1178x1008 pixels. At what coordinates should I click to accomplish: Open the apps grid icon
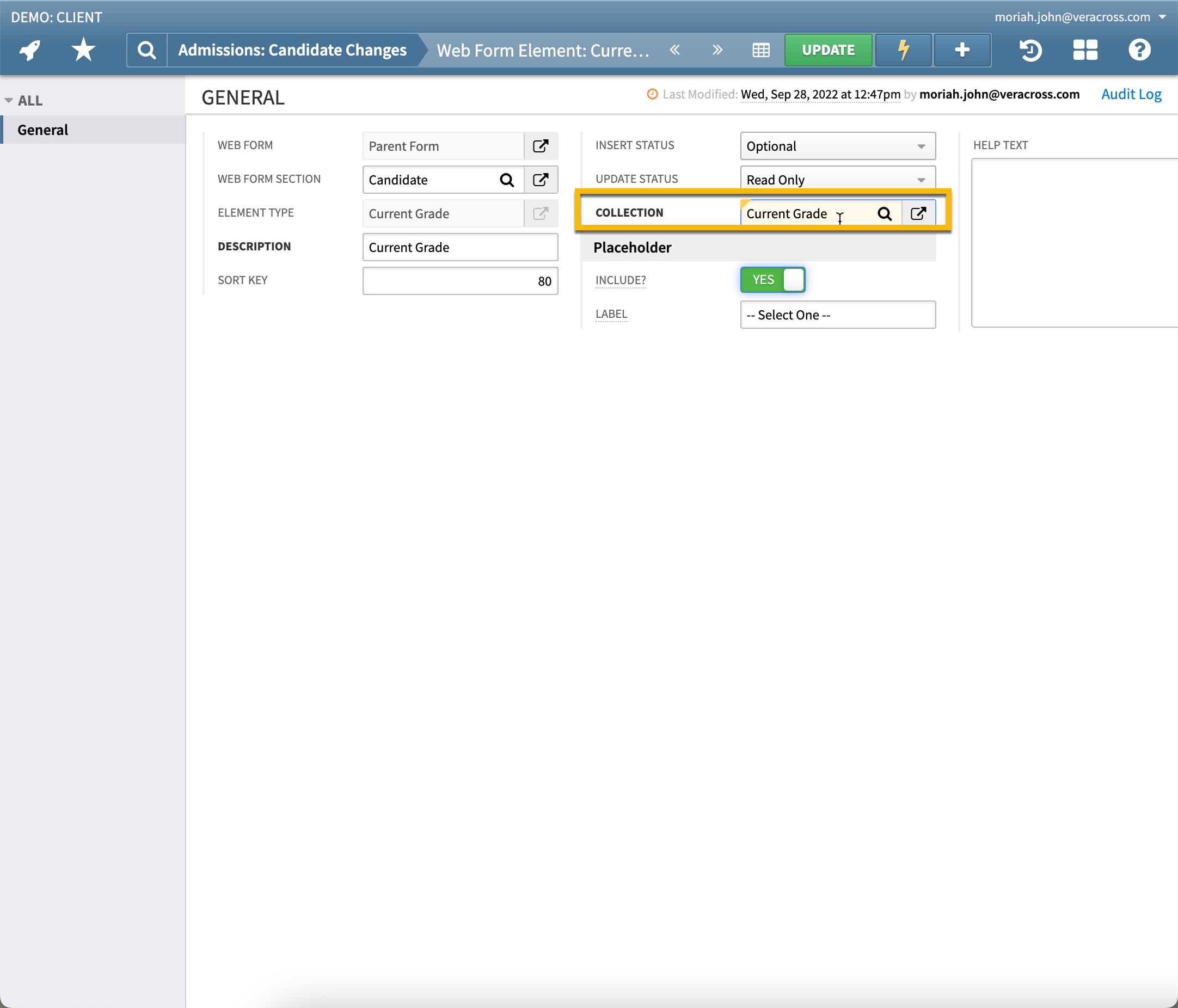1085,50
